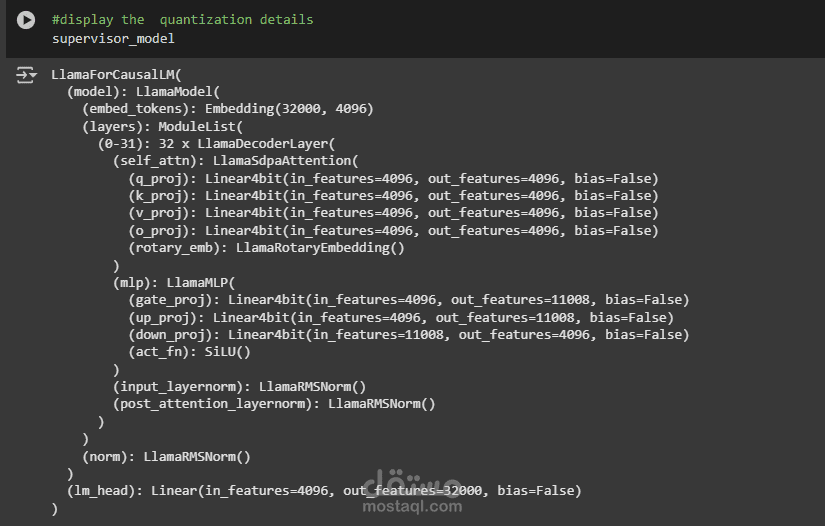This screenshot has height=526, width=825.
Task: Place cursor on the quantization details comment
Action: pyautogui.click(x=182, y=20)
